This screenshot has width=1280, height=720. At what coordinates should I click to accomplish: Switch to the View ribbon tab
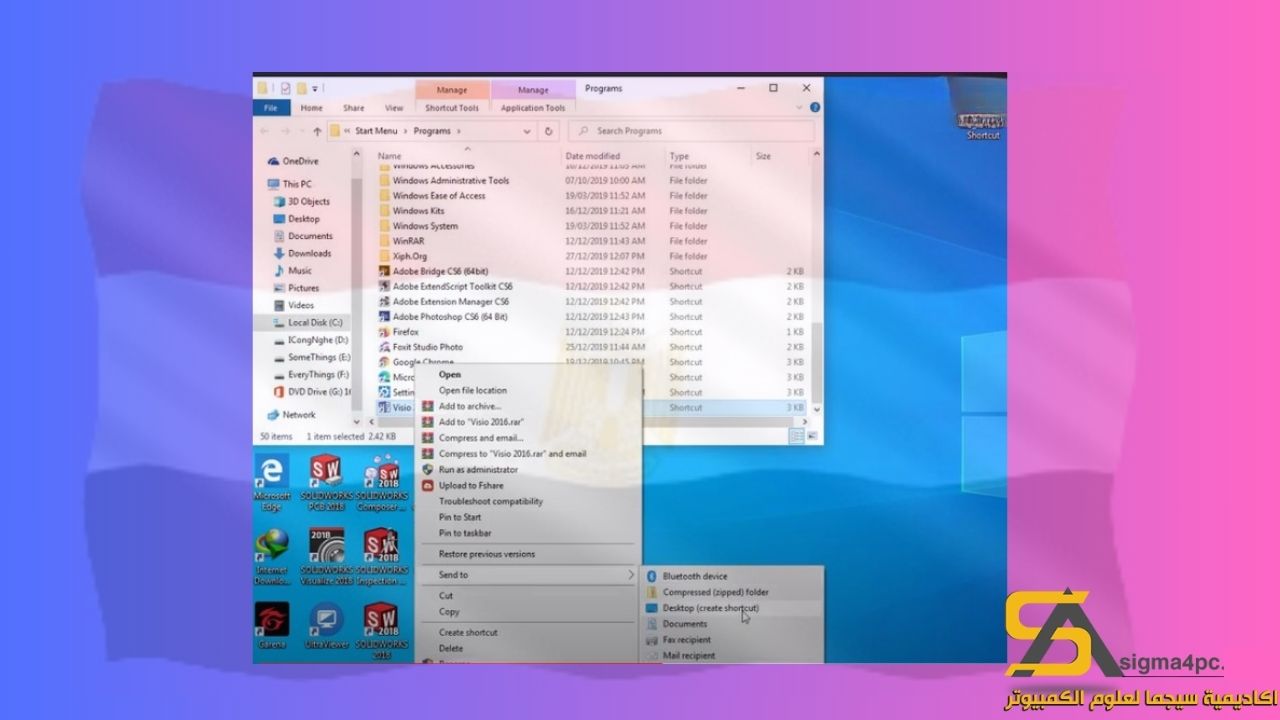pyautogui.click(x=394, y=108)
